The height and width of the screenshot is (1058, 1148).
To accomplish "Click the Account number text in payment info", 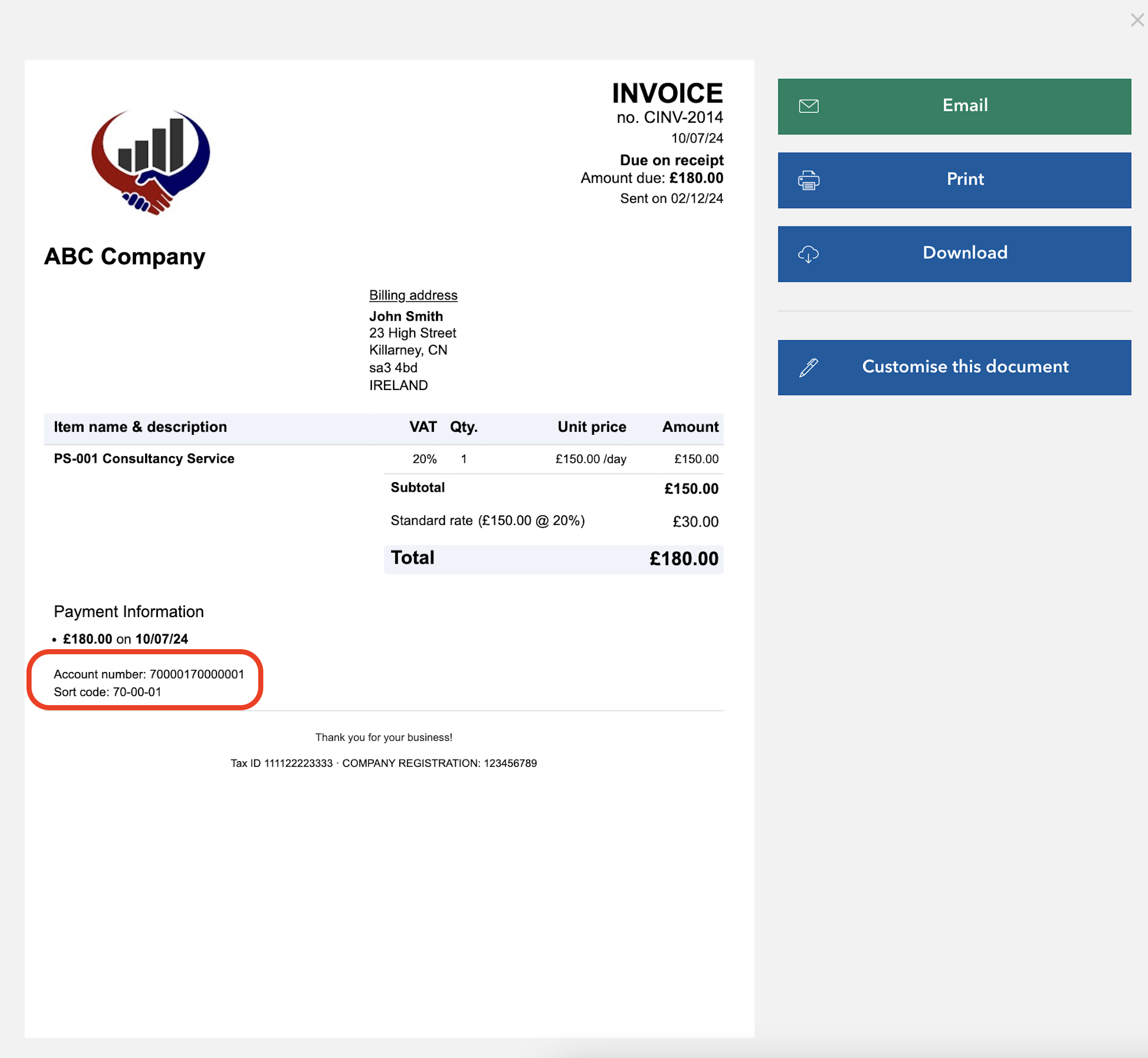I will click(x=149, y=675).
